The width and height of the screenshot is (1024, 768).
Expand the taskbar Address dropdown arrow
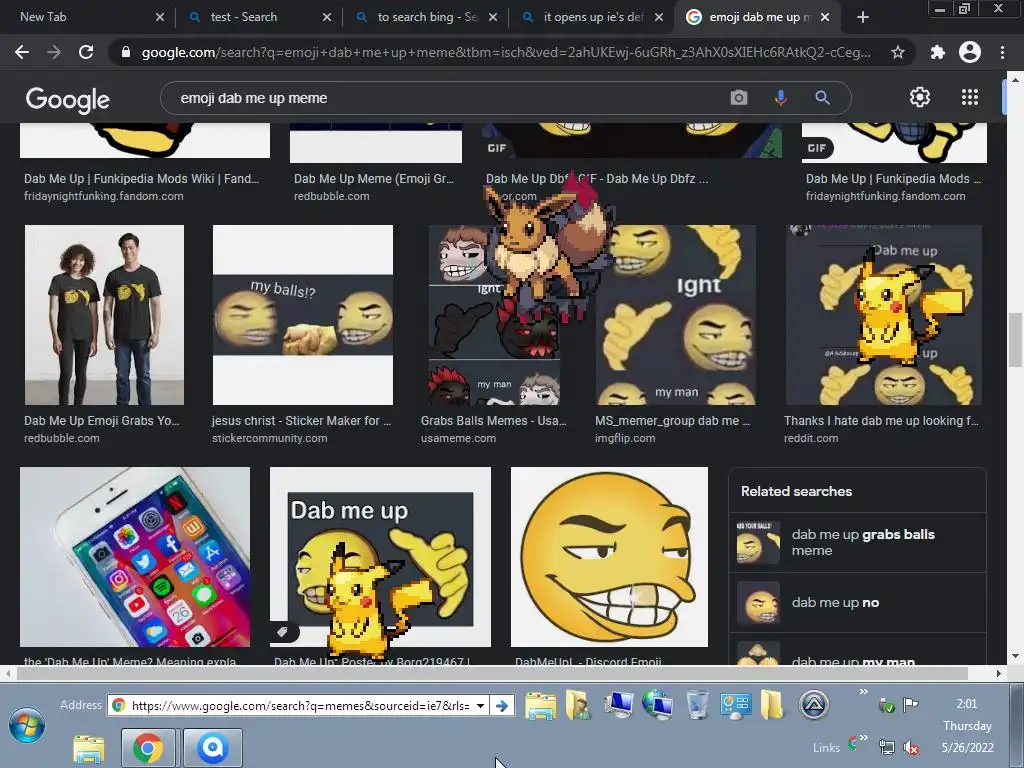(481, 705)
